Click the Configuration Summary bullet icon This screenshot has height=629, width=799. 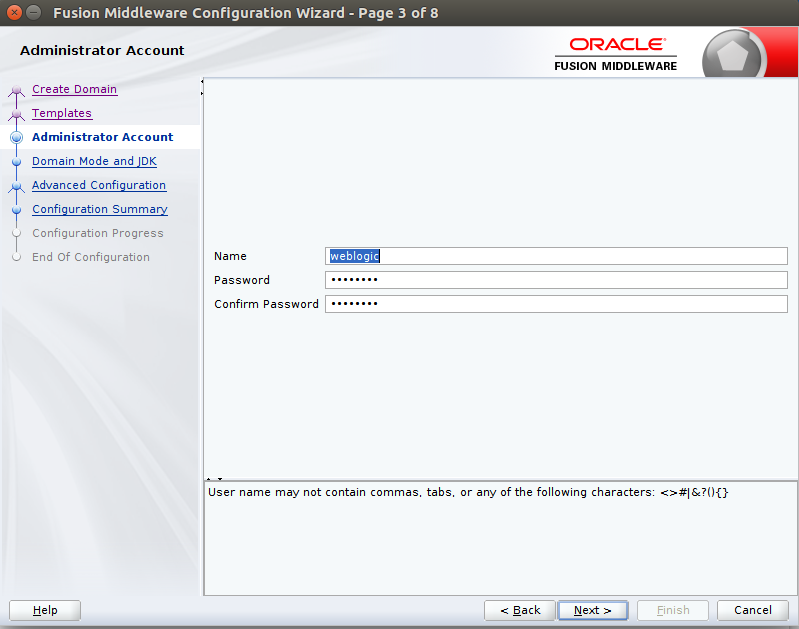16,209
